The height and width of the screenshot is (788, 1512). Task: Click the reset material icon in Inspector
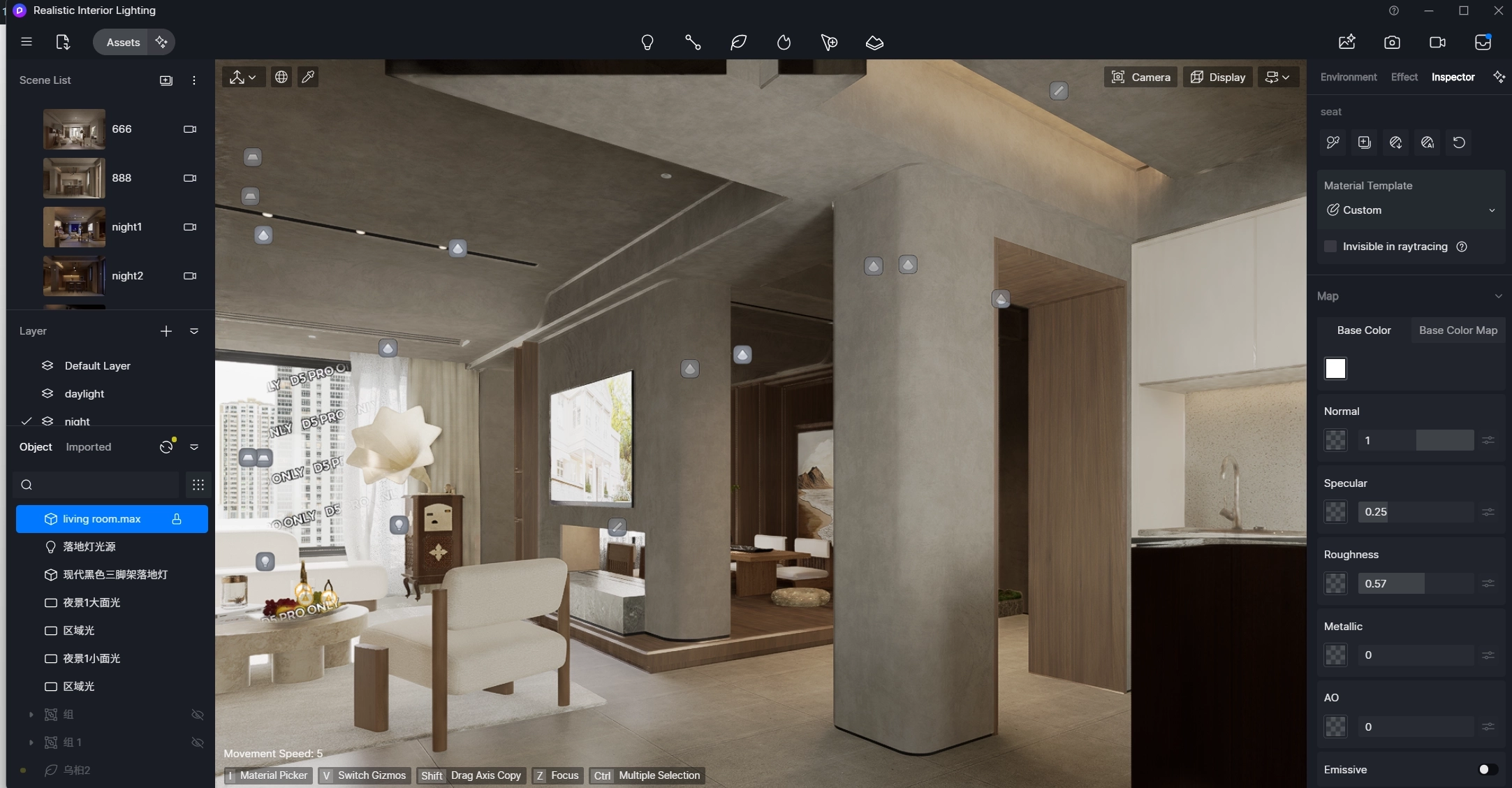point(1459,143)
